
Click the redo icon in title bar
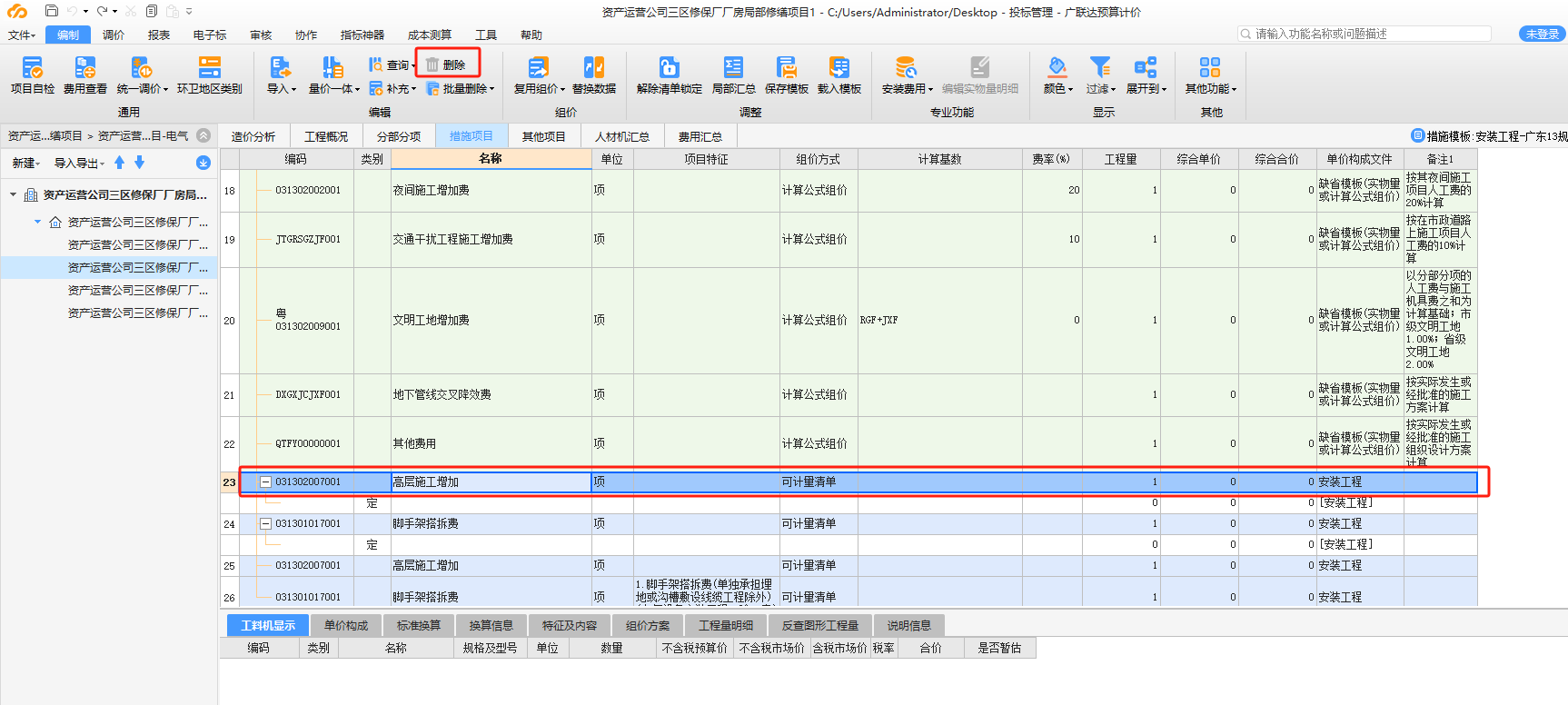[103, 11]
